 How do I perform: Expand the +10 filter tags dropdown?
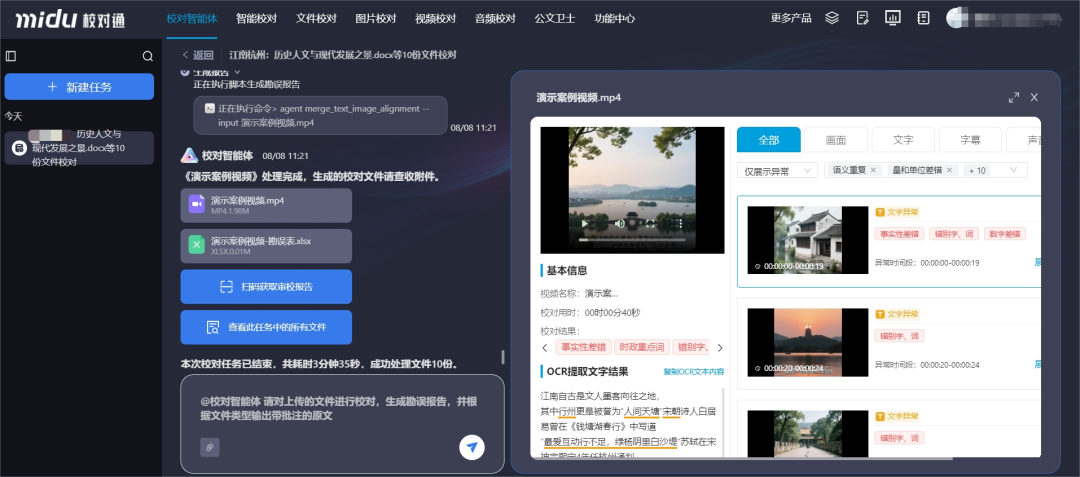996,170
